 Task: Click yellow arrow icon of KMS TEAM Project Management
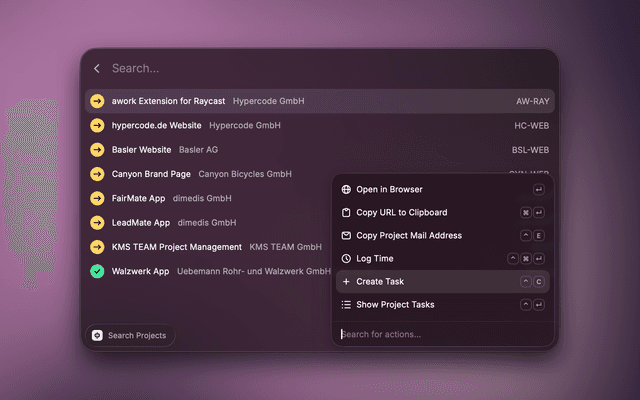click(x=97, y=247)
